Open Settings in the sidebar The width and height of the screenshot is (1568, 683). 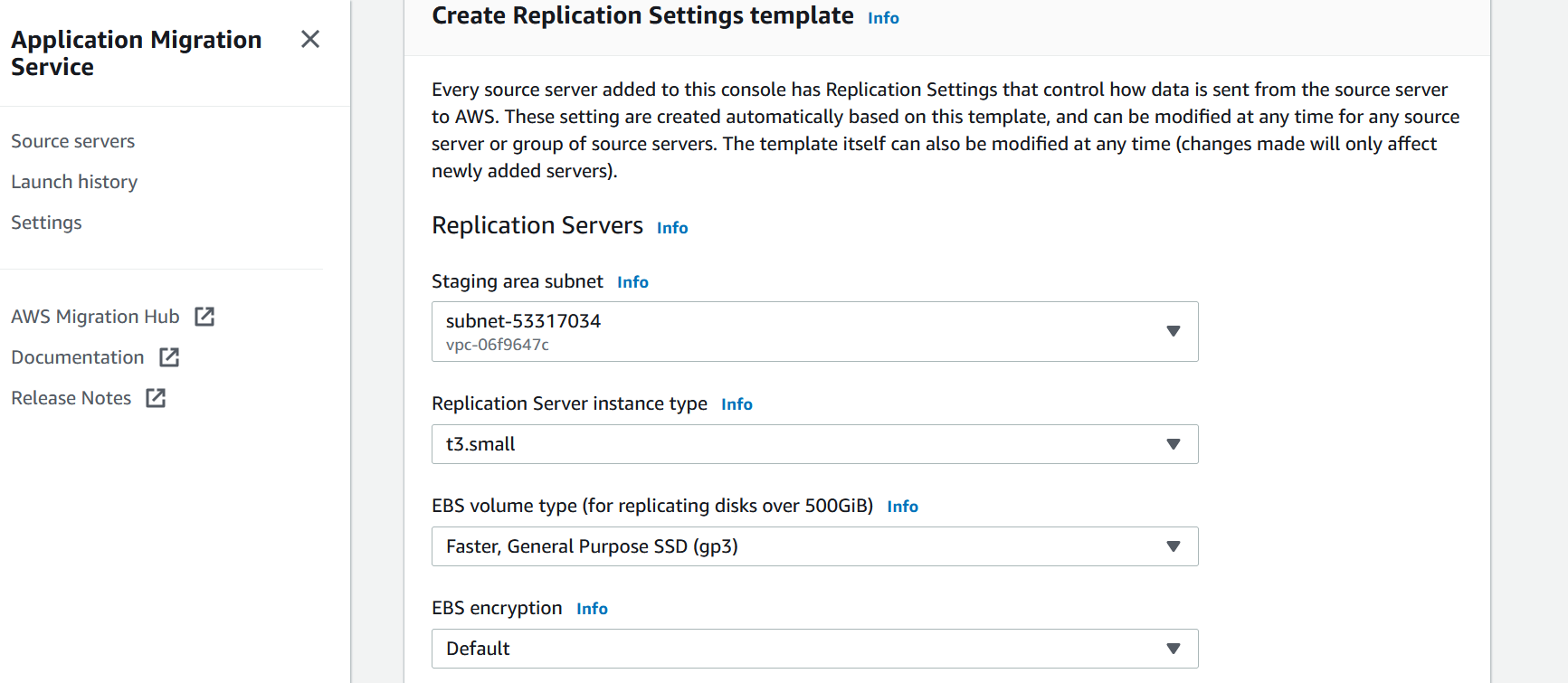(x=46, y=223)
